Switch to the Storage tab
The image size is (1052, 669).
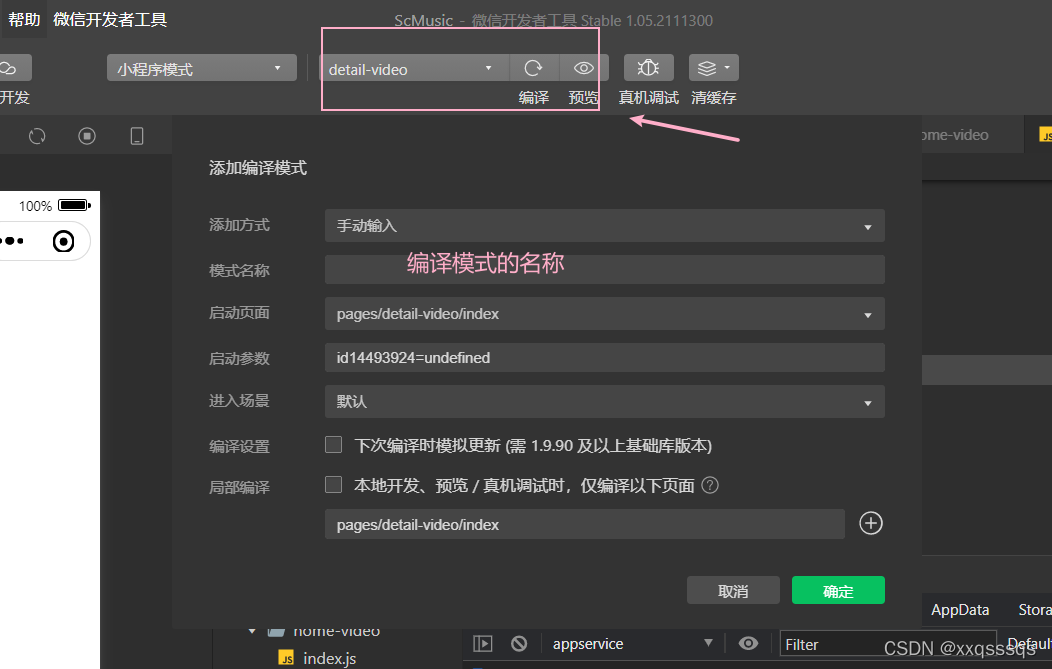click(1035, 610)
